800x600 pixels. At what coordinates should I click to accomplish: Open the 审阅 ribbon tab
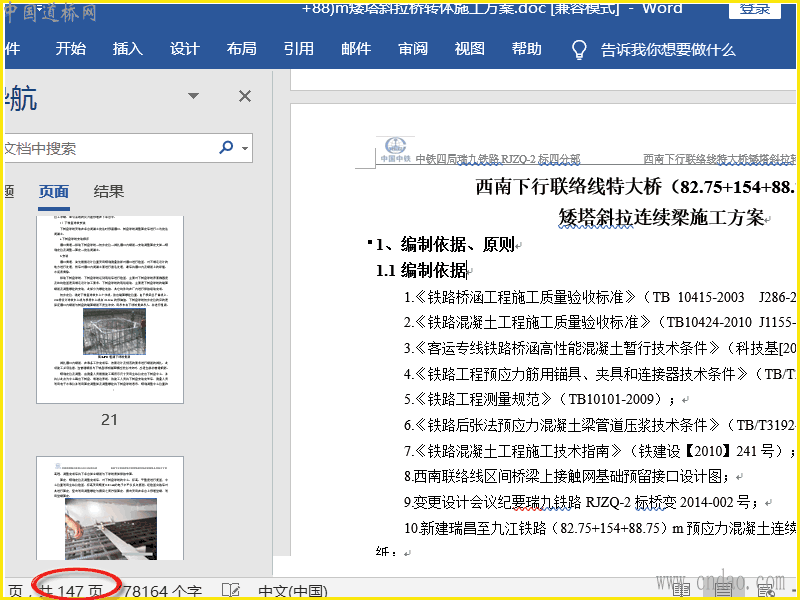(413, 49)
